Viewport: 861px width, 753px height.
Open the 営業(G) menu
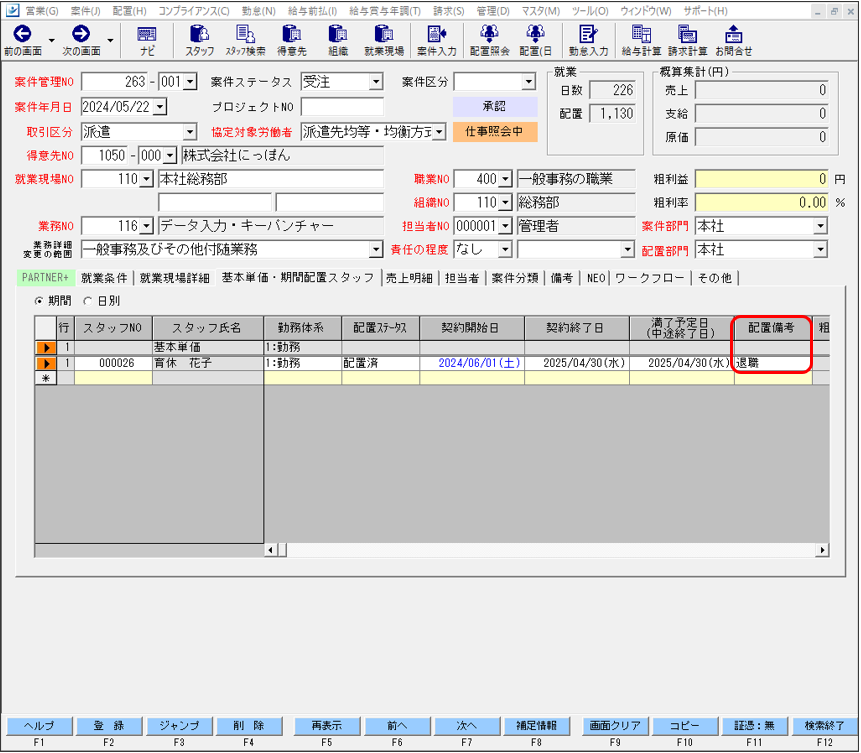click(42, 10)
